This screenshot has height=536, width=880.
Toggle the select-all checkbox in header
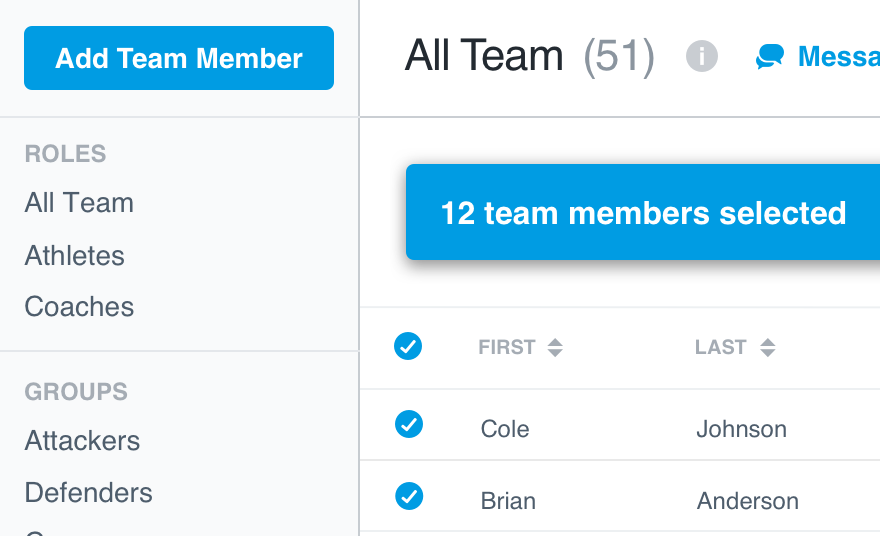coord(408,346)
